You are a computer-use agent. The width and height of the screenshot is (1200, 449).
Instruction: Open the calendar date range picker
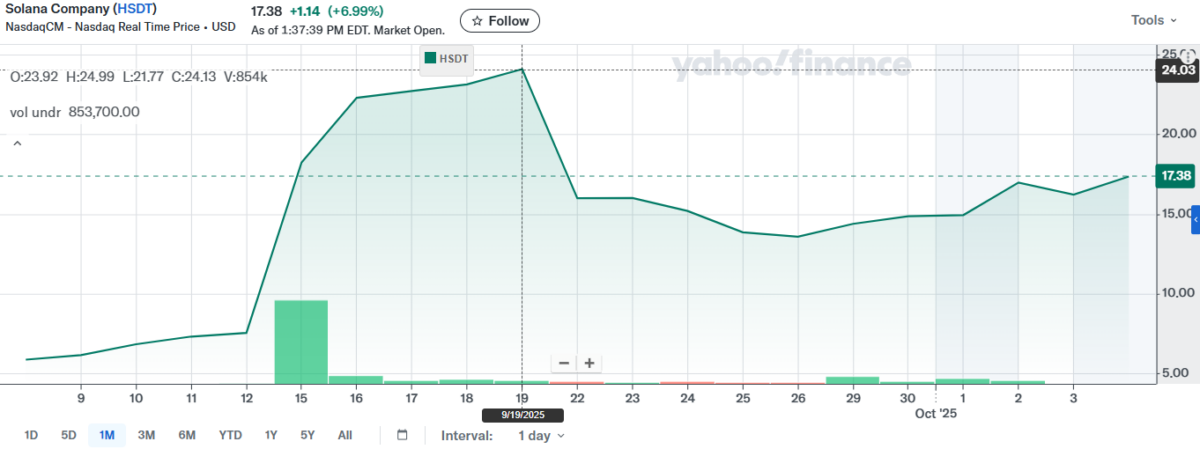(x=403, y=435)
